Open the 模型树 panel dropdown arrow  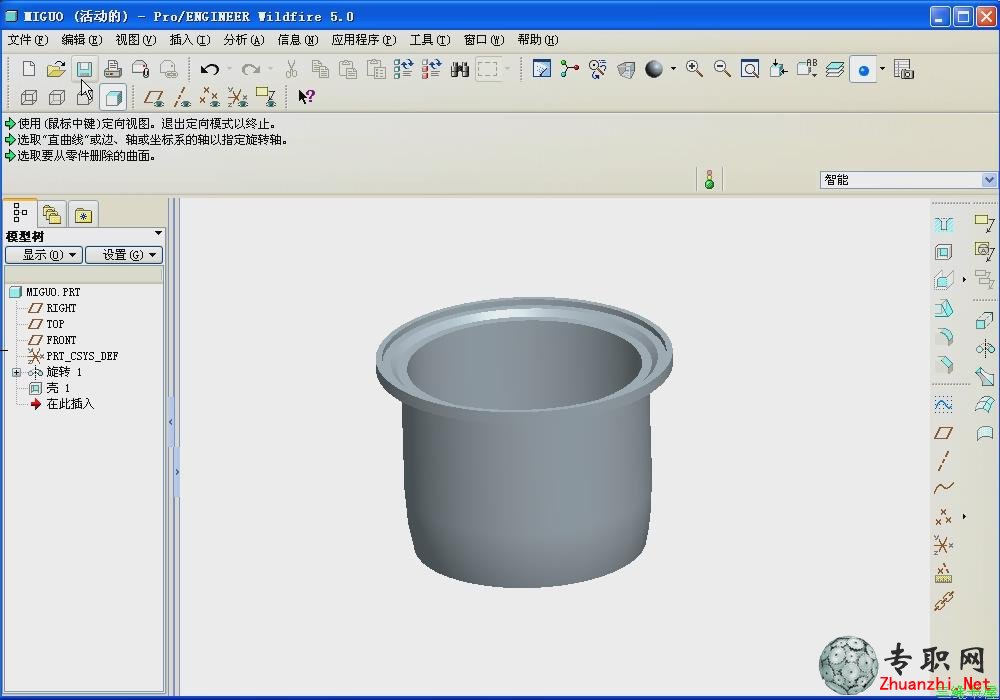pyautogui.click(x=158, y=233)
